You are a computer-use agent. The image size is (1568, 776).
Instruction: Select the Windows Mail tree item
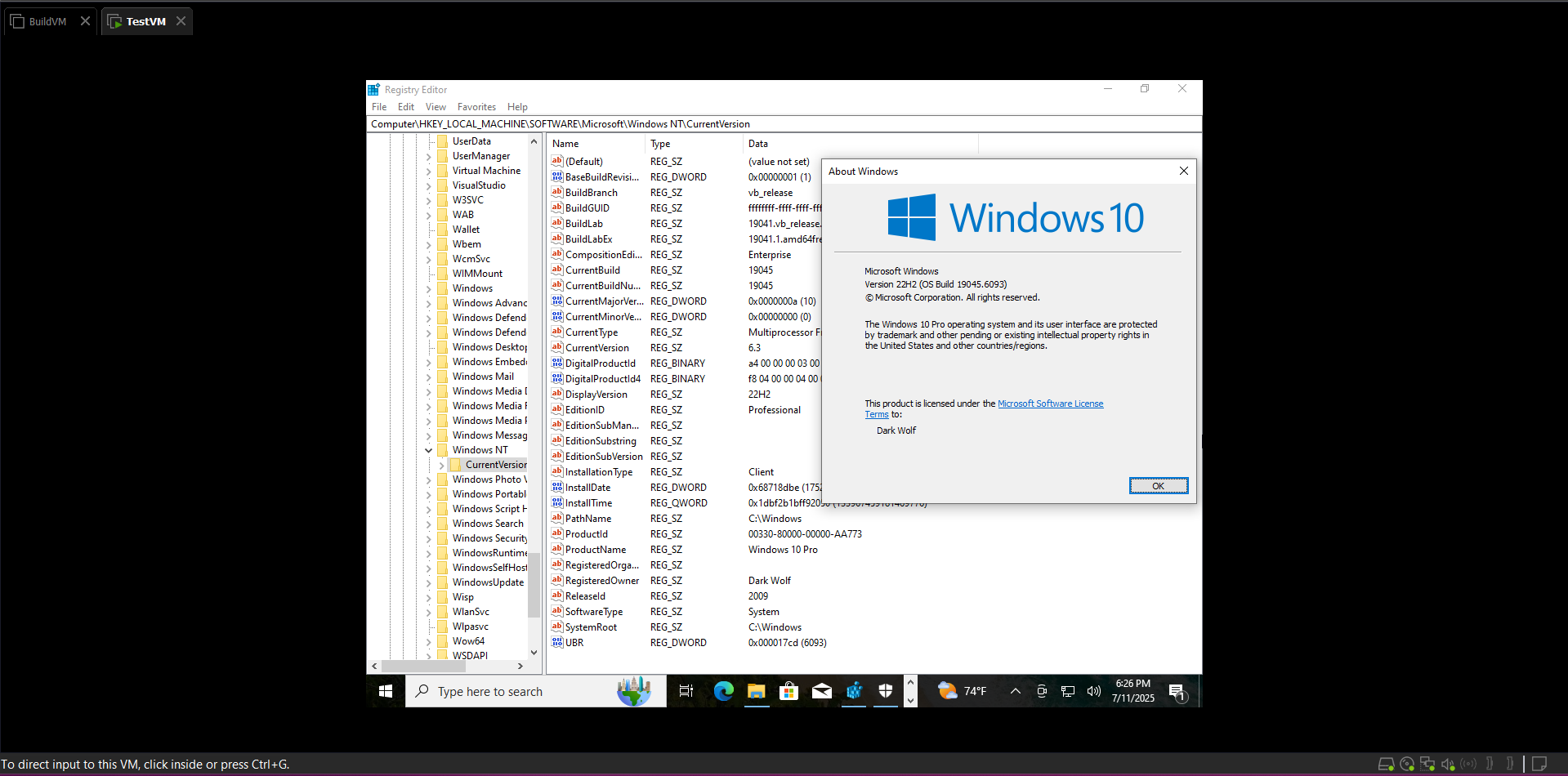point(483,377)
